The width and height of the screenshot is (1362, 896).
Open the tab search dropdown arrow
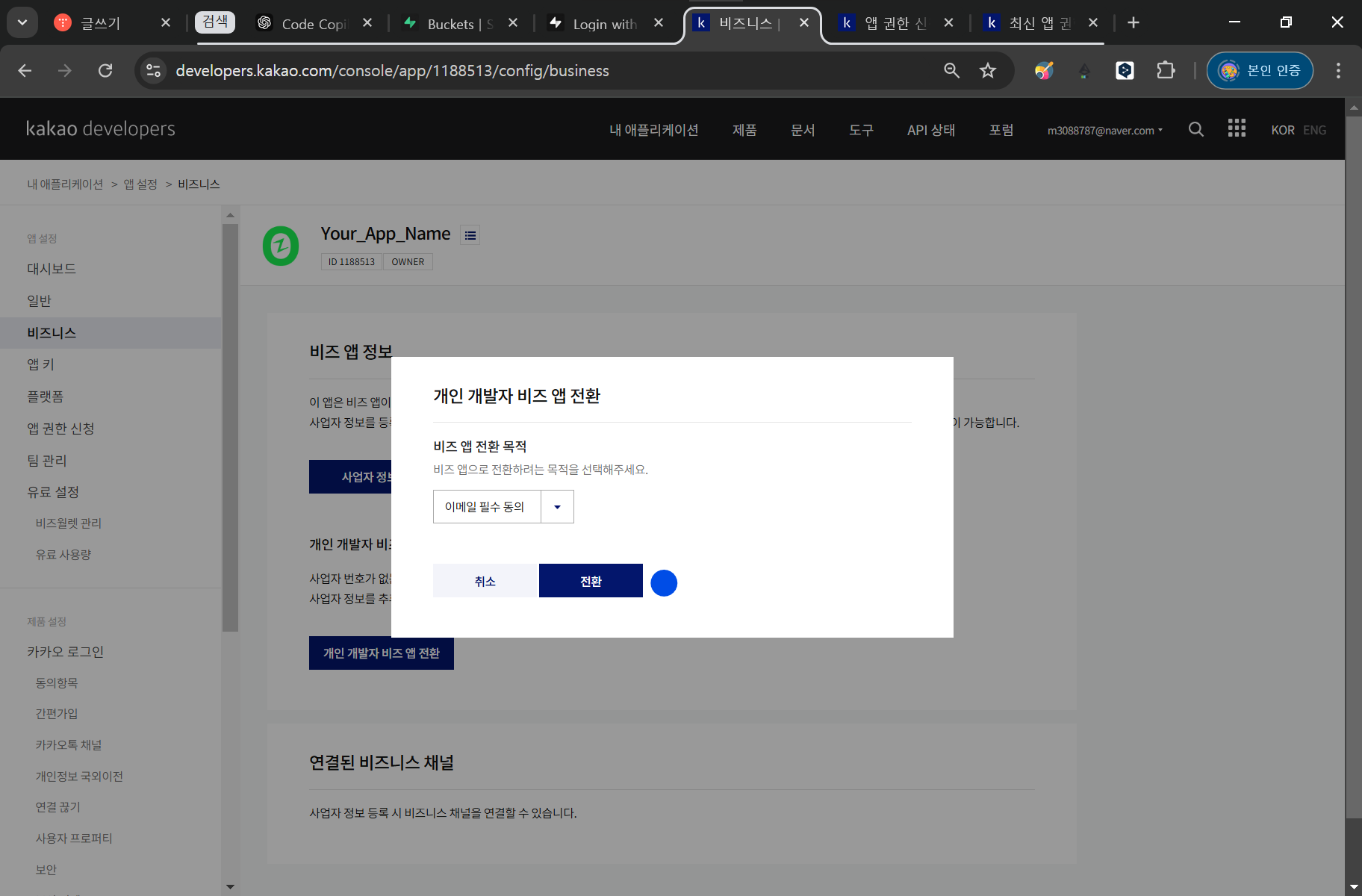point(22,22)
